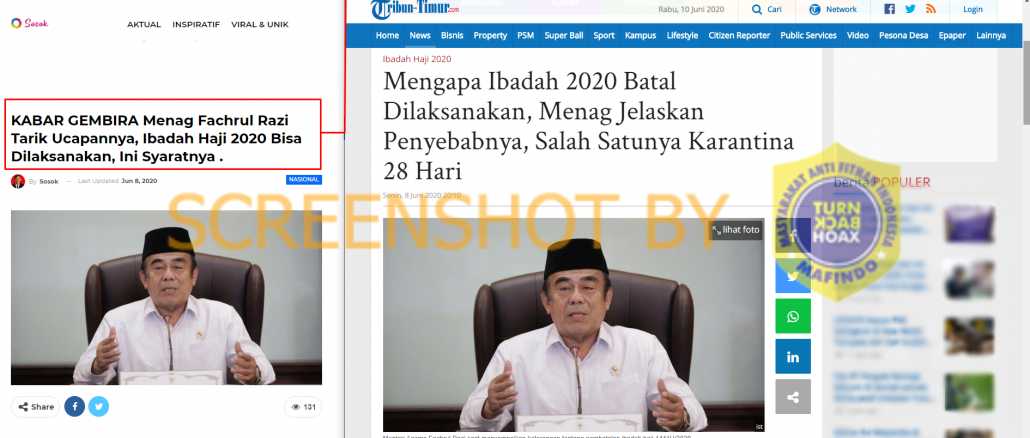Open the Sosok author name link

click(x=49, y=181)
